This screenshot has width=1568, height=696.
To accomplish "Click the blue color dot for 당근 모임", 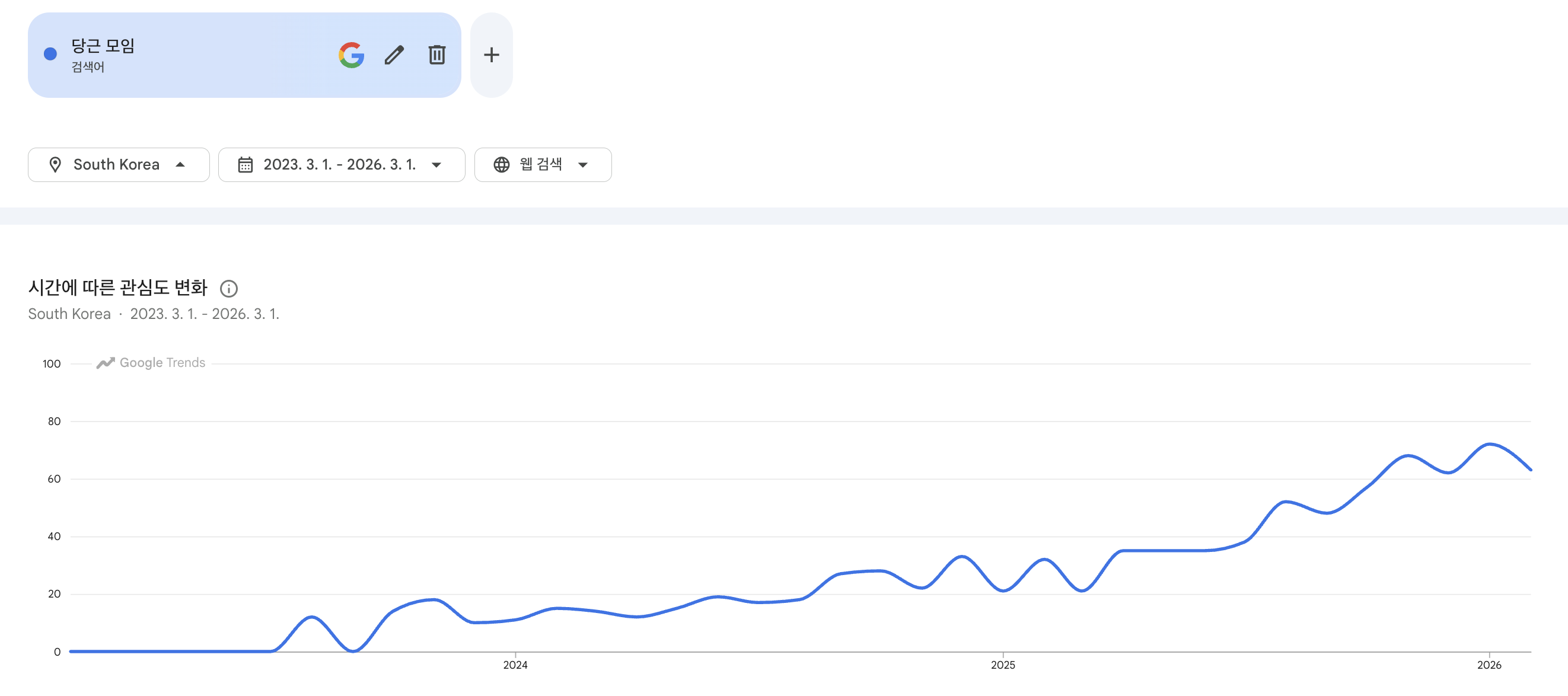I will (x=50, y=54).
